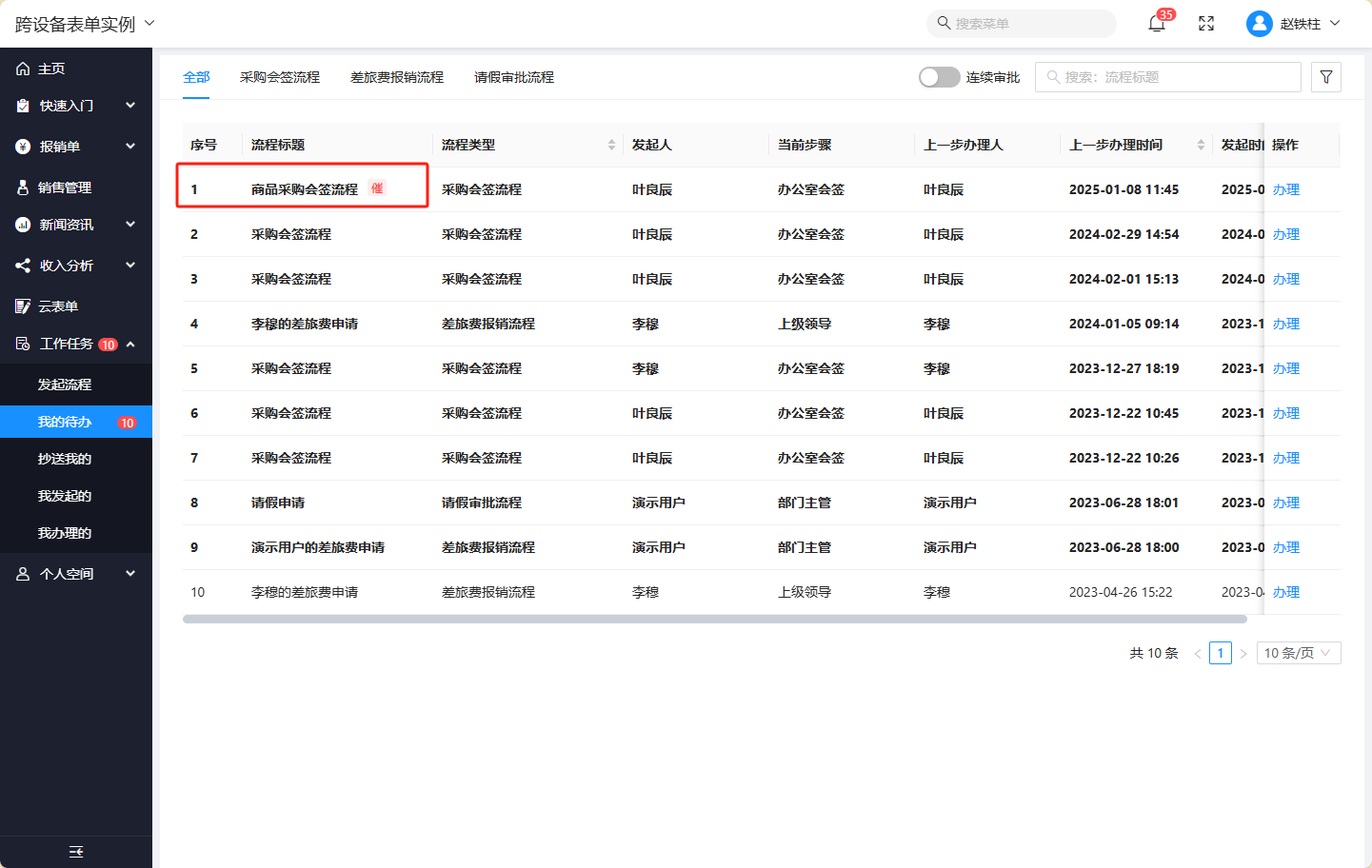Open the notification bell

pos(1156,24)
